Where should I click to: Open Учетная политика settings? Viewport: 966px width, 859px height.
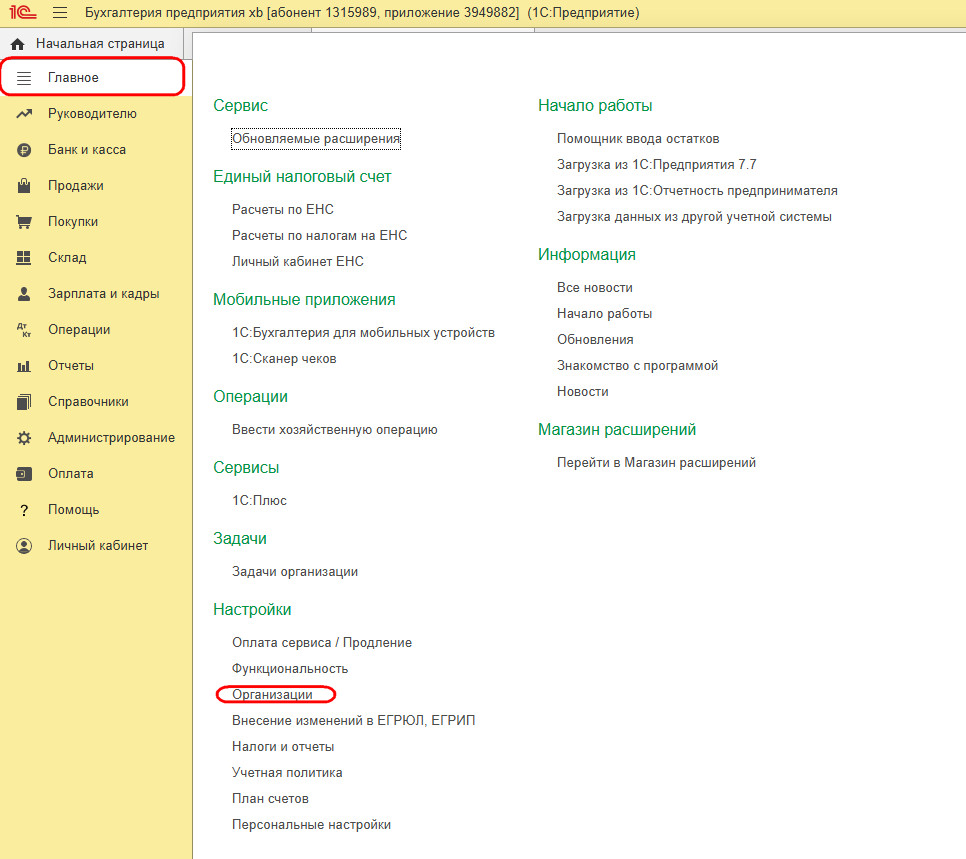(x=287, y=772)
